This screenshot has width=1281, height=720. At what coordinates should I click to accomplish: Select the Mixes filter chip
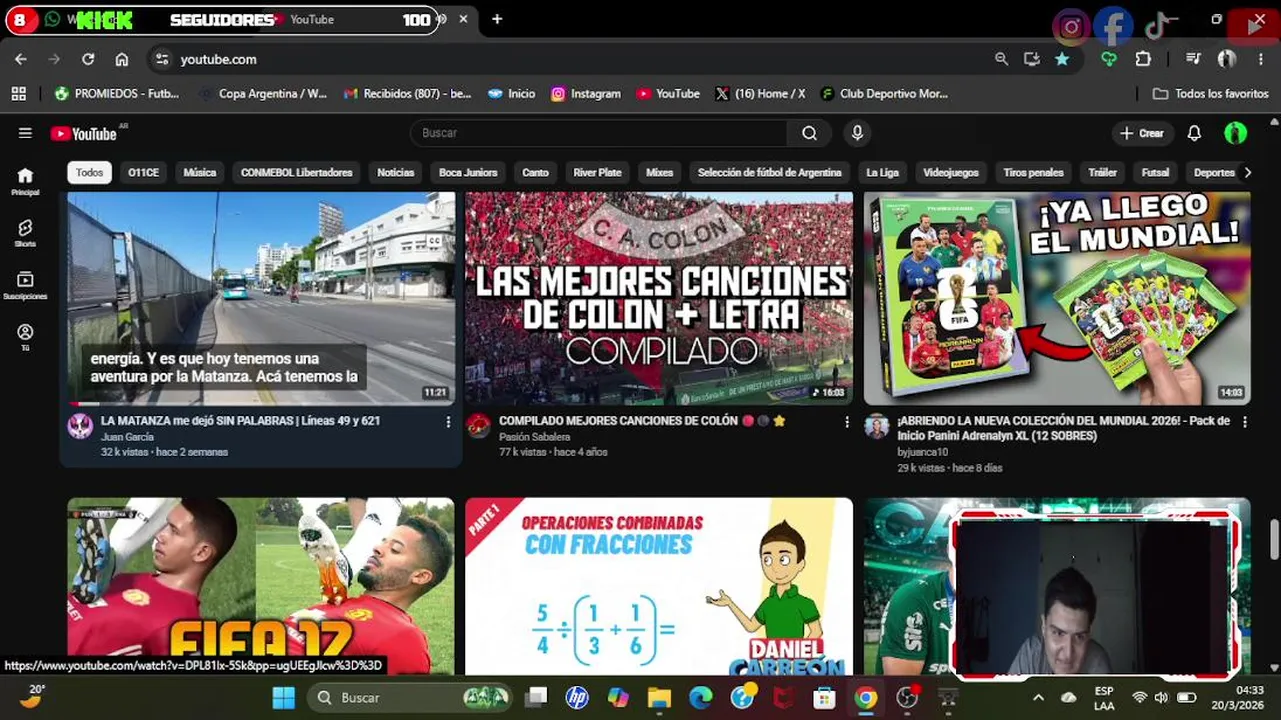[659, 172]
